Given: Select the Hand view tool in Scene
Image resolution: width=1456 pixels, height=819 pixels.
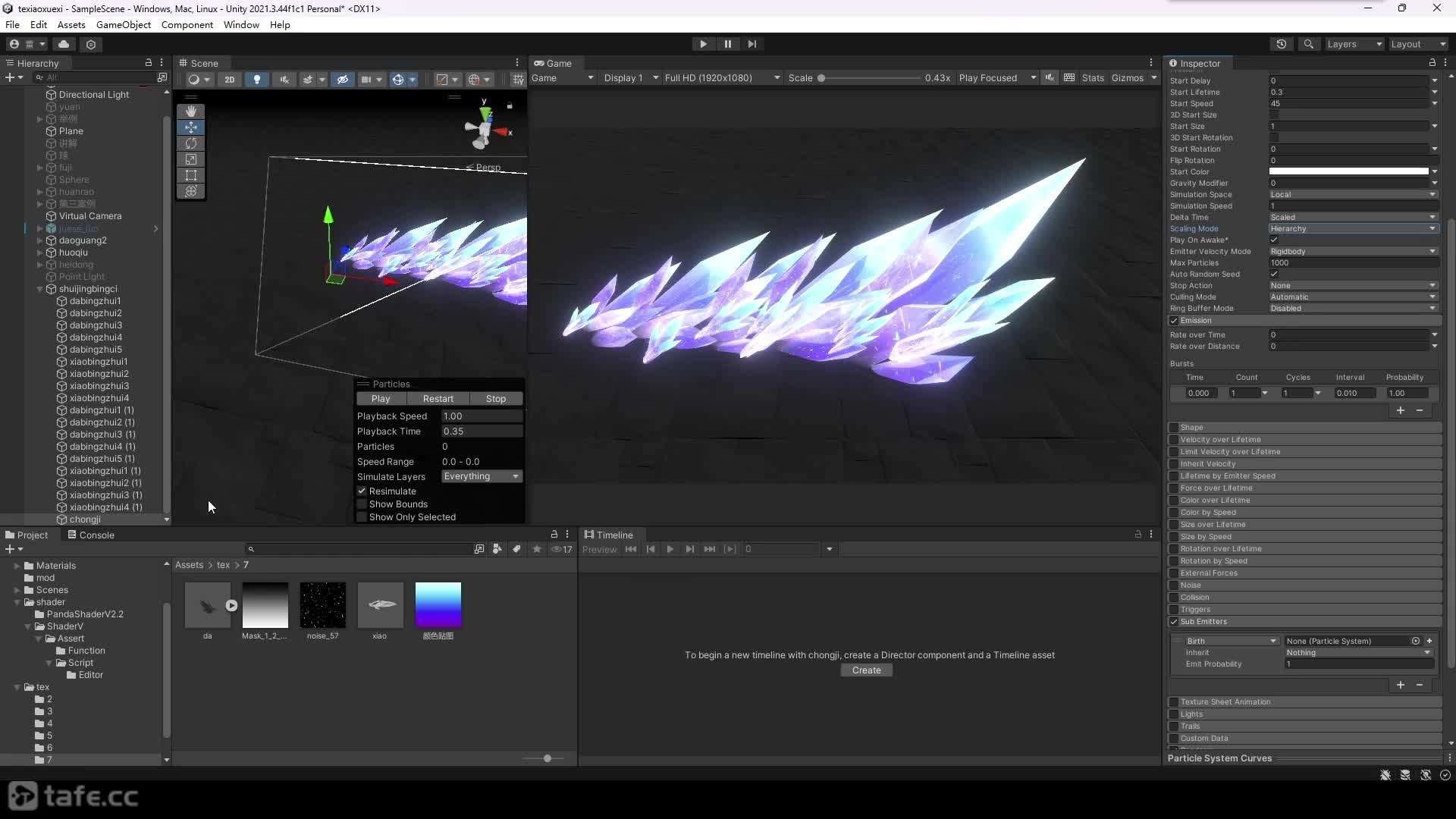Looking at the screenshot, I should click(191, 111).
